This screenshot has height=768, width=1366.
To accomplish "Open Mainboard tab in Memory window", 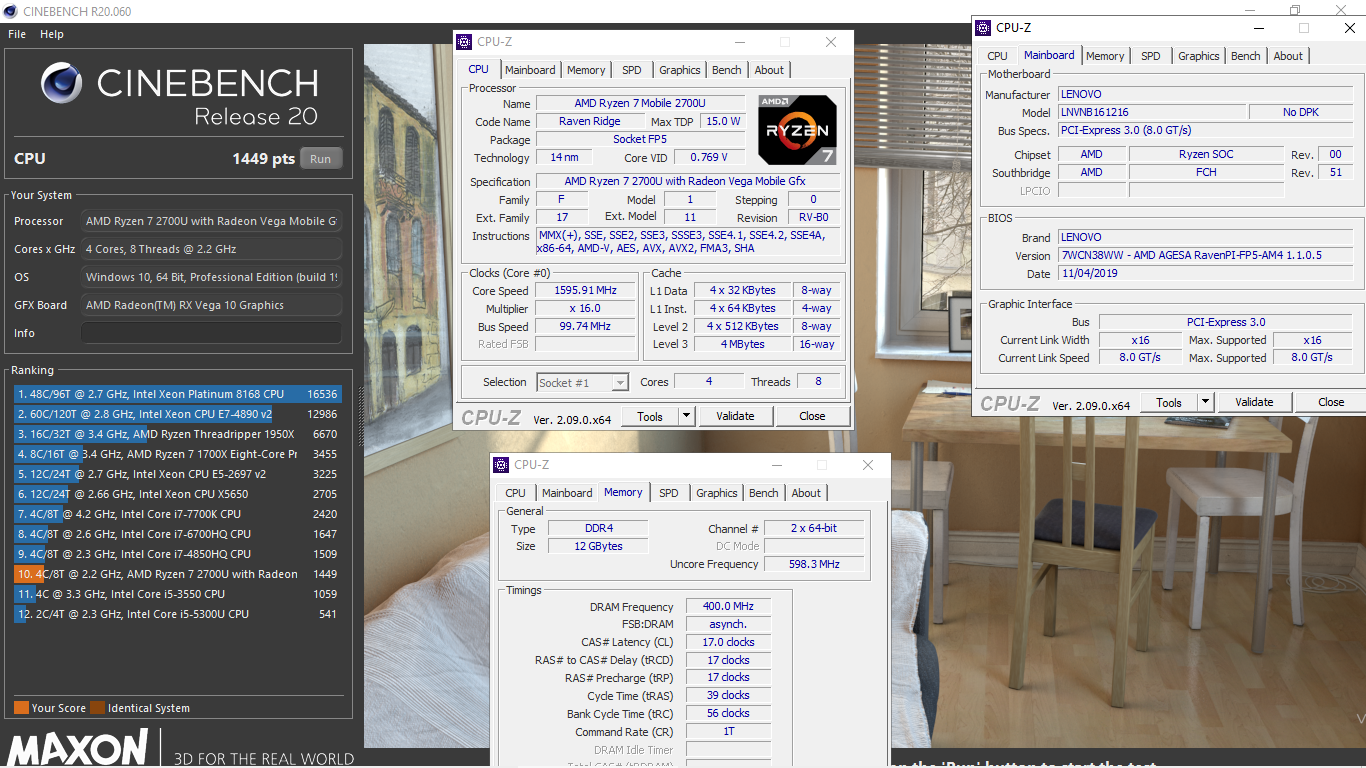I will tap(567, 493).
